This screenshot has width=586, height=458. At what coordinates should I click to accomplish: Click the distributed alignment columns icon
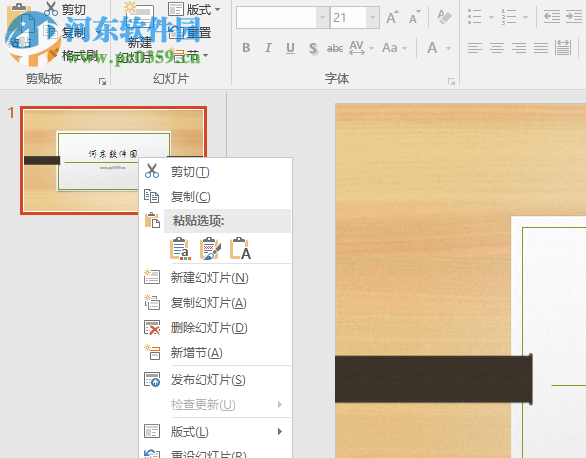point(563,48)
